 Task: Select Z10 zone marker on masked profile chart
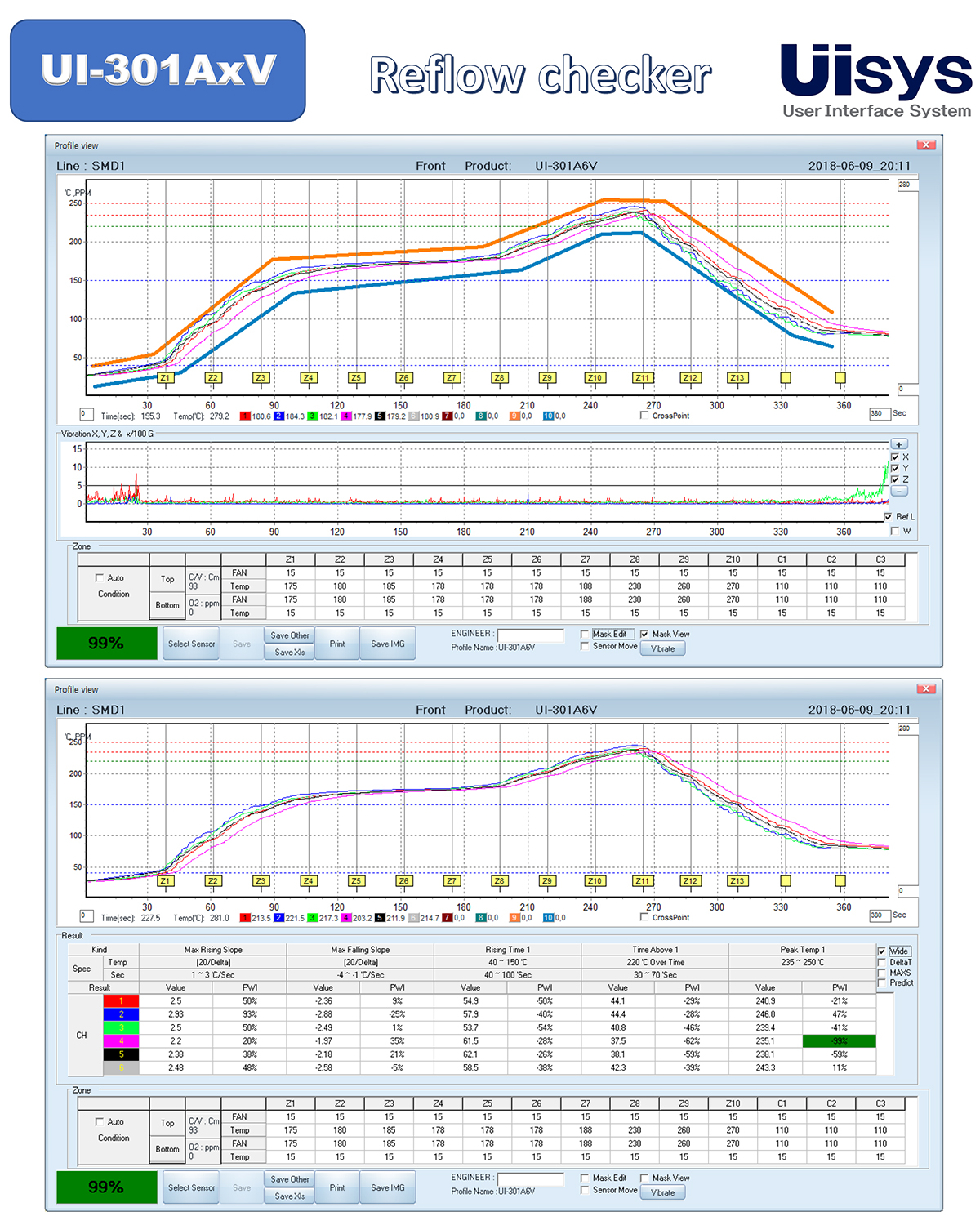[x=595, y=378]
